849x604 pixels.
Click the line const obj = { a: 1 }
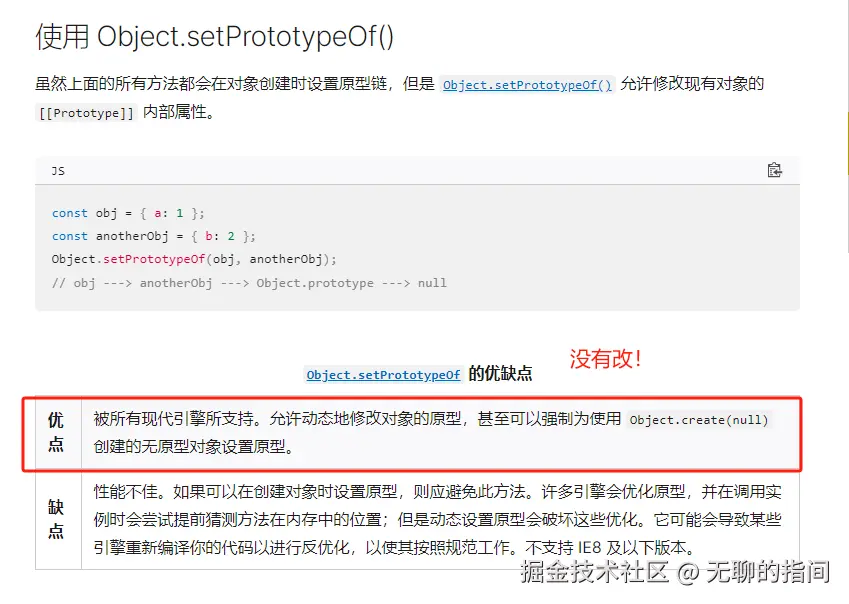pyautogui.click(x=128, y=213)
